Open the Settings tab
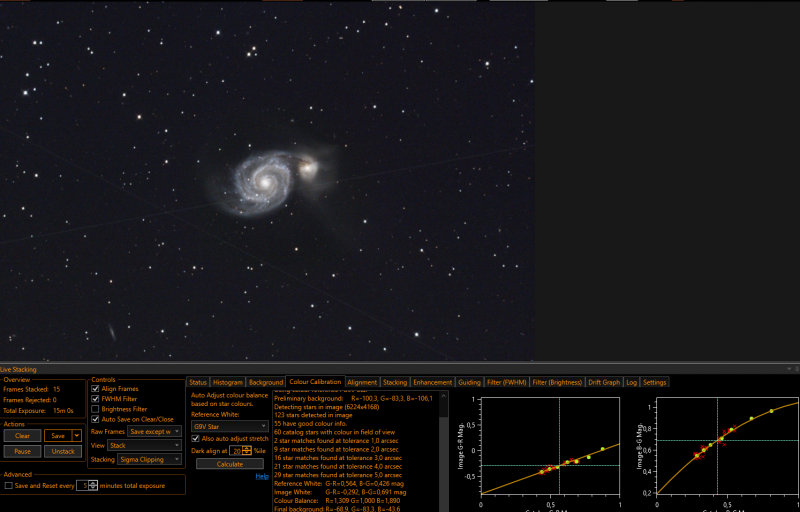Viewport: 800px width, 512px height. click(x=655, y=382)
